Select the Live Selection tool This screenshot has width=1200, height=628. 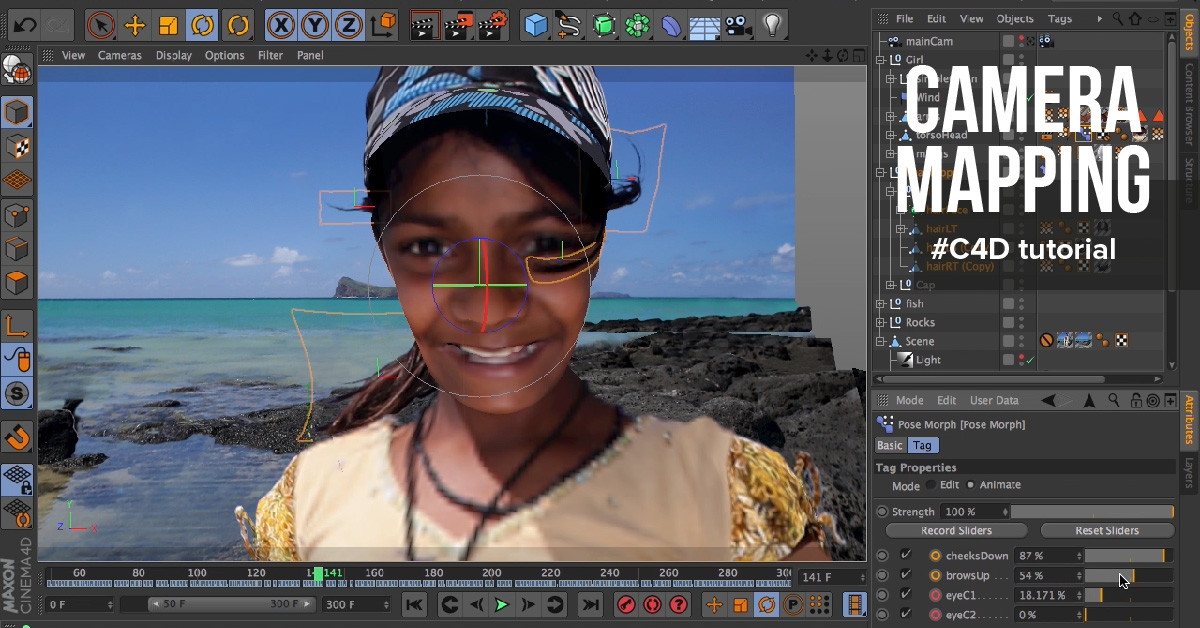(100, 23)
